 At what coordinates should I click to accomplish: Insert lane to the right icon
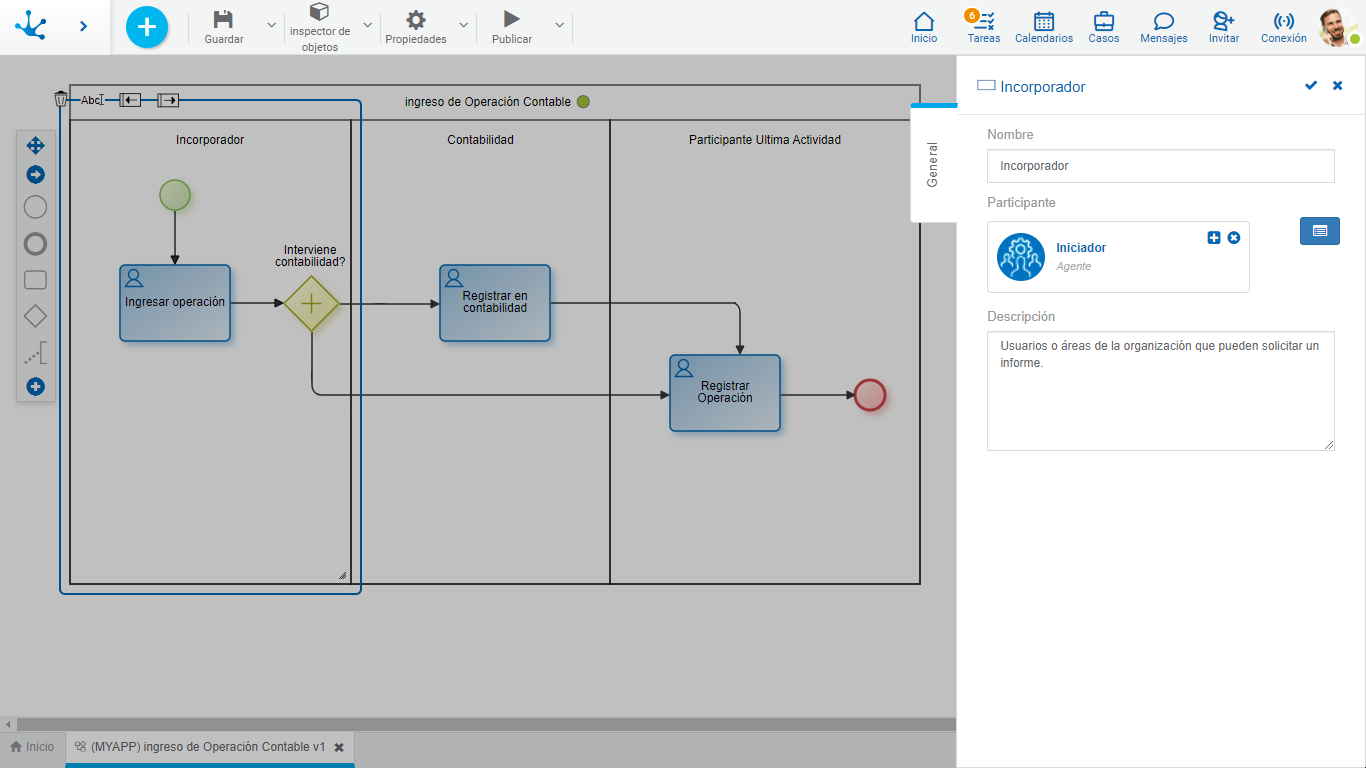(x=168, y=100)
